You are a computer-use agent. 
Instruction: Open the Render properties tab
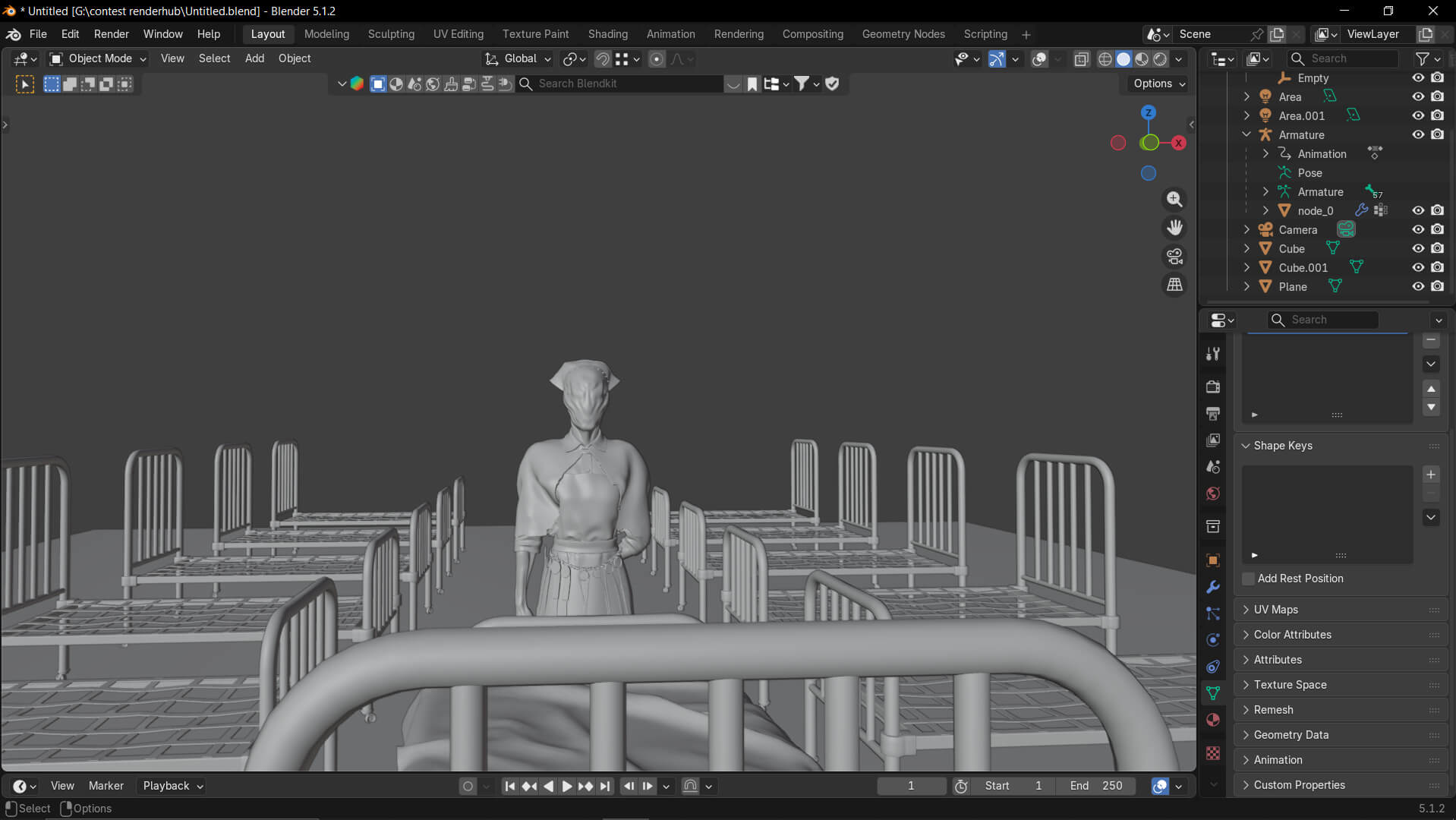(x=1213, y=386)
